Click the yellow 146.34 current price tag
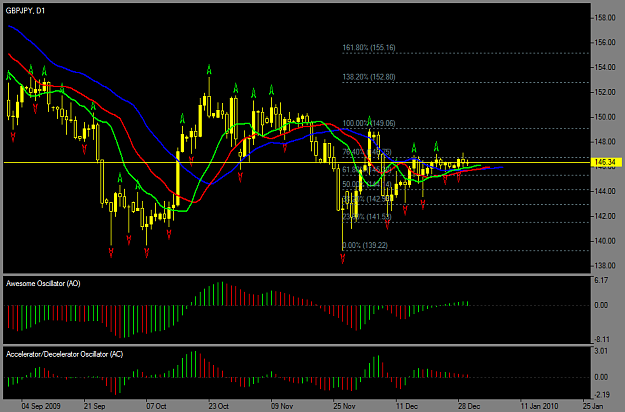Screen dimensions: 625x412 (605, 162)
